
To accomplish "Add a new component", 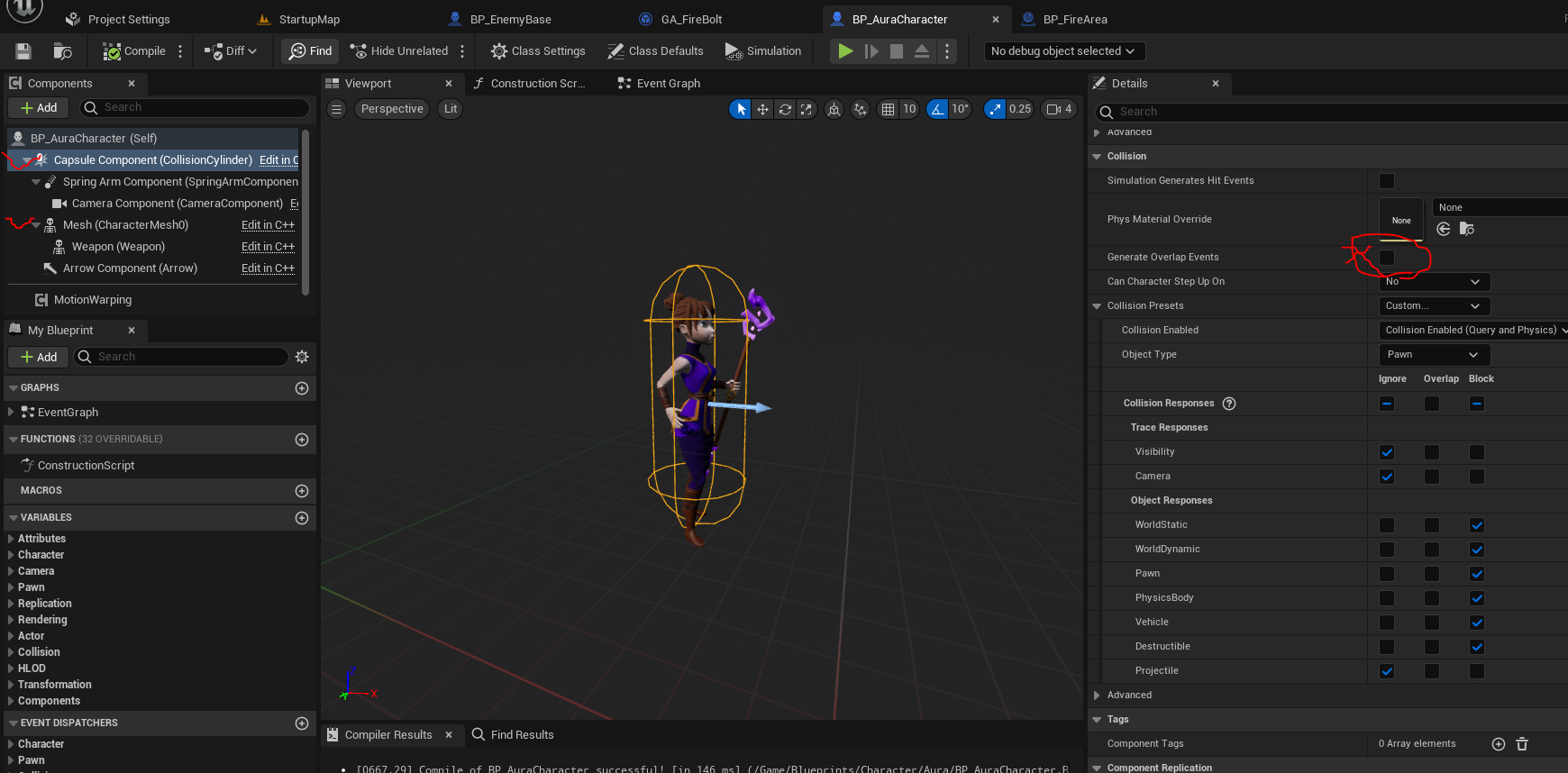I will (x=39, y=108).
